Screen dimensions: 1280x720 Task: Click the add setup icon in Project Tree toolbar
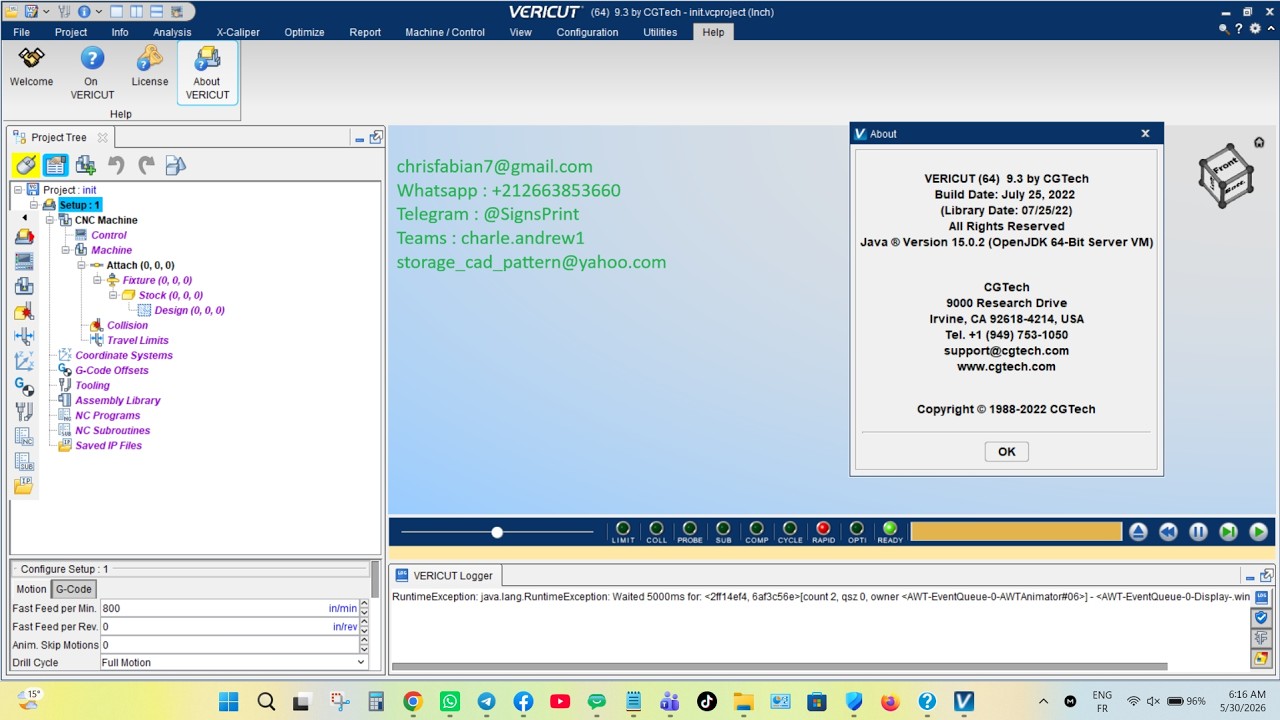[86, 165]
